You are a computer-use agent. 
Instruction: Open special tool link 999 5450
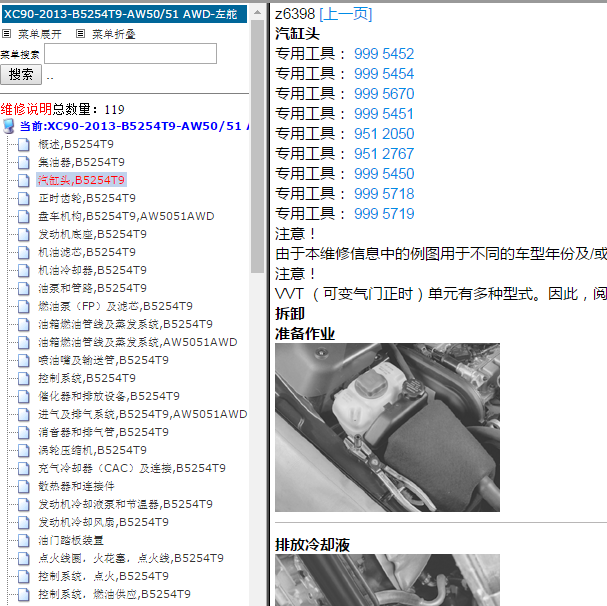click(384, 174)
